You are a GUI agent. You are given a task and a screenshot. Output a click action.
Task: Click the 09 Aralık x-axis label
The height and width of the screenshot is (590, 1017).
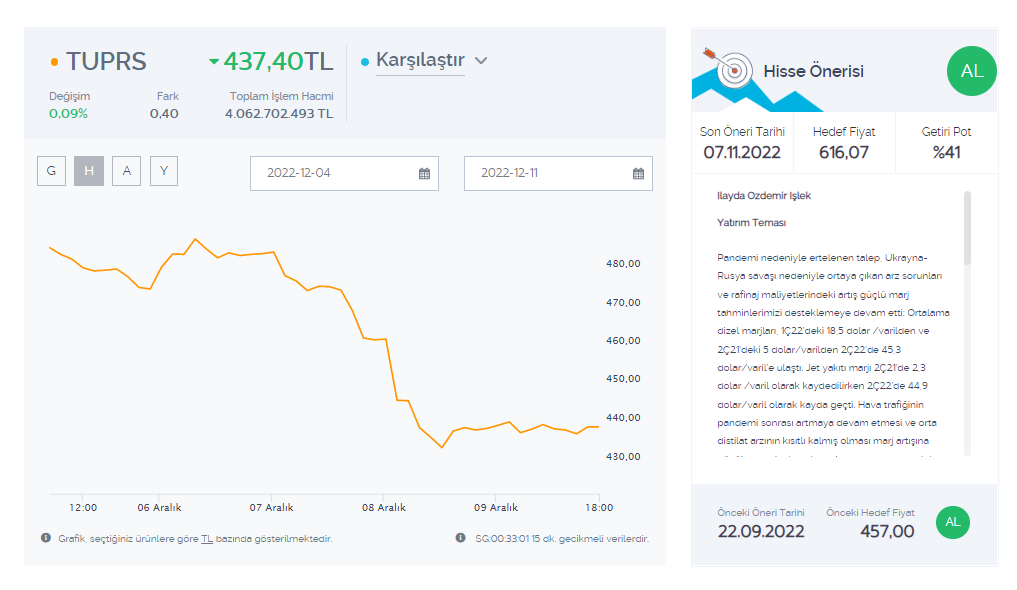click(x=496, y=508)
